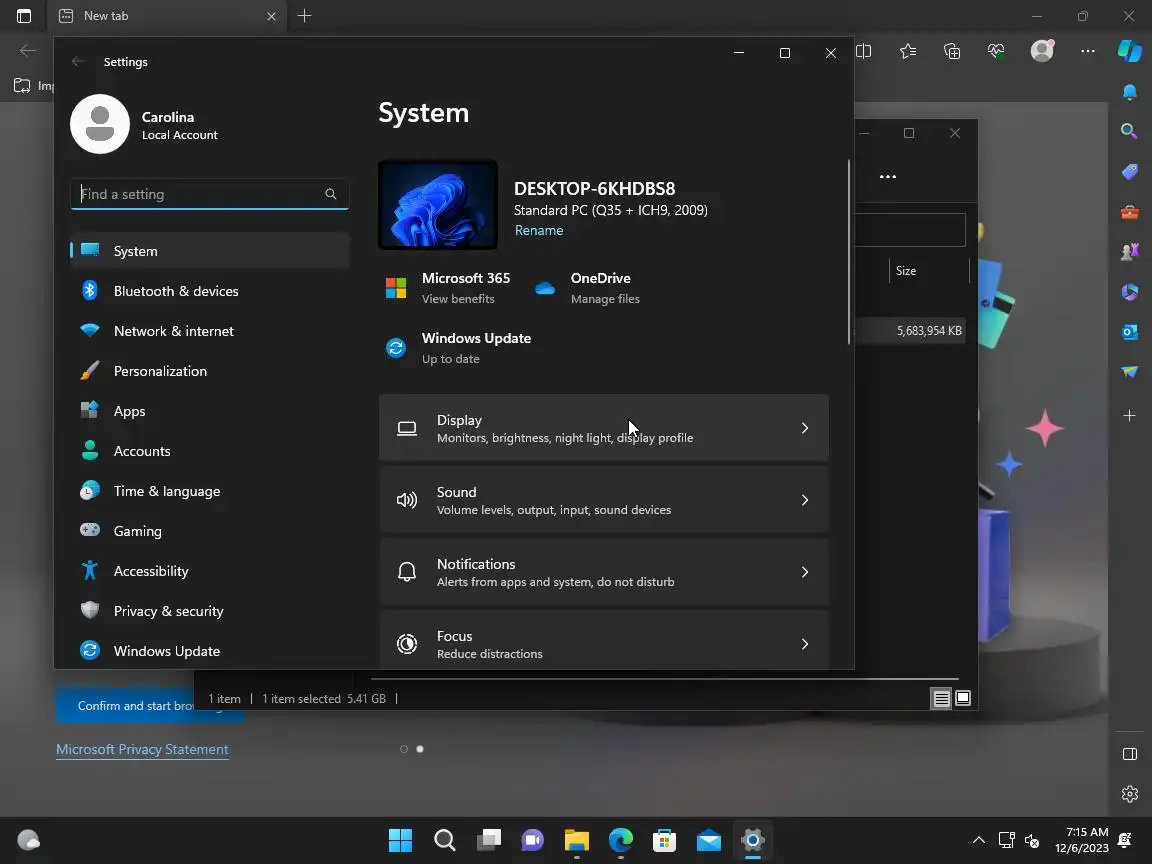Open Personalization settings category
This screenshot has height=864, width=1152.
click(209, 371)
